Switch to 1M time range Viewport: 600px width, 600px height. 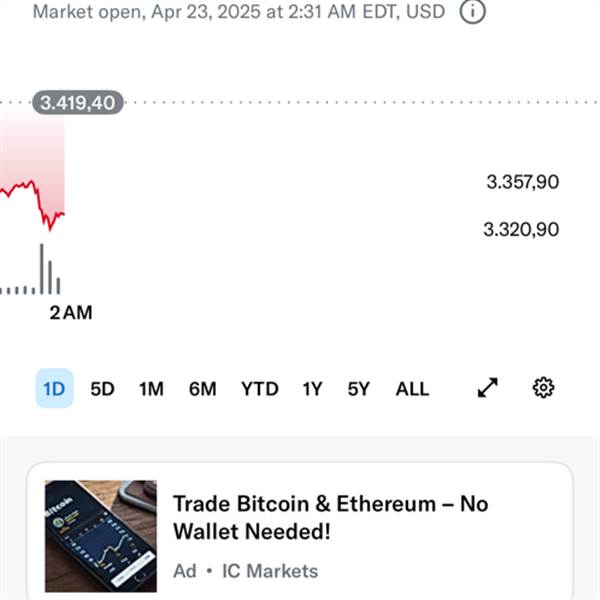(151, 389)
